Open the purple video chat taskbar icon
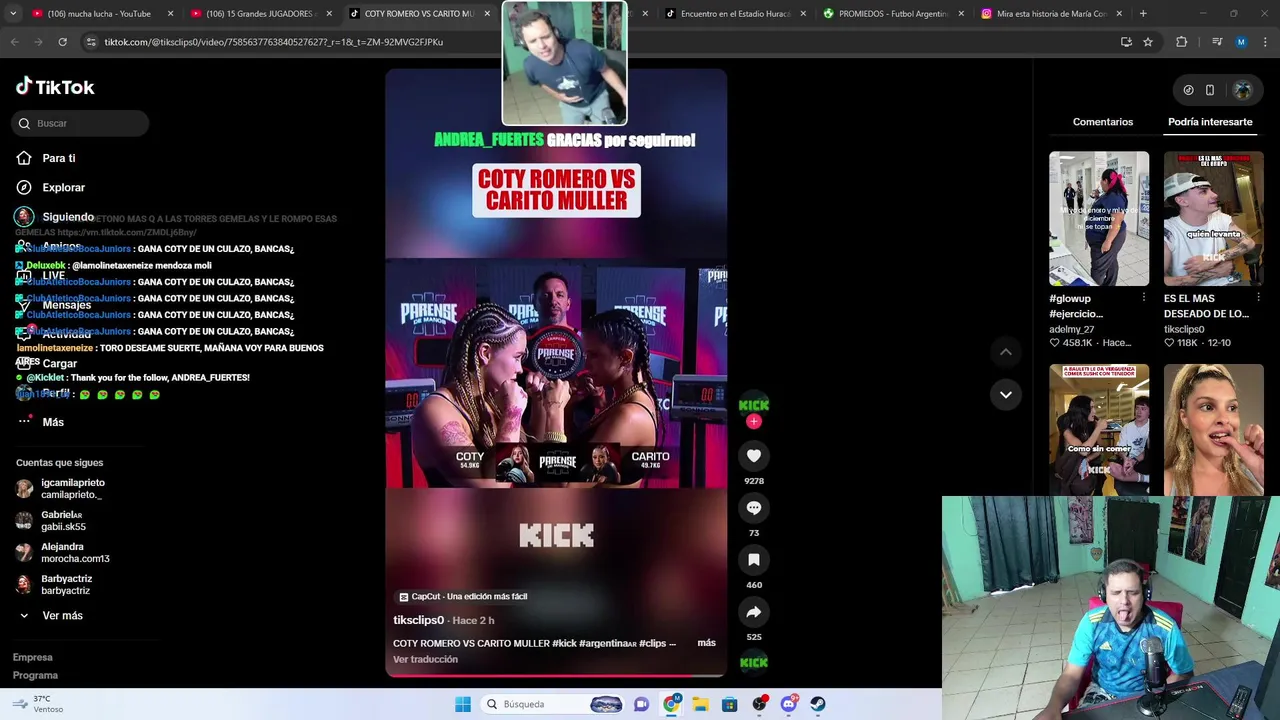1280x720 pixels. [641, 704]
